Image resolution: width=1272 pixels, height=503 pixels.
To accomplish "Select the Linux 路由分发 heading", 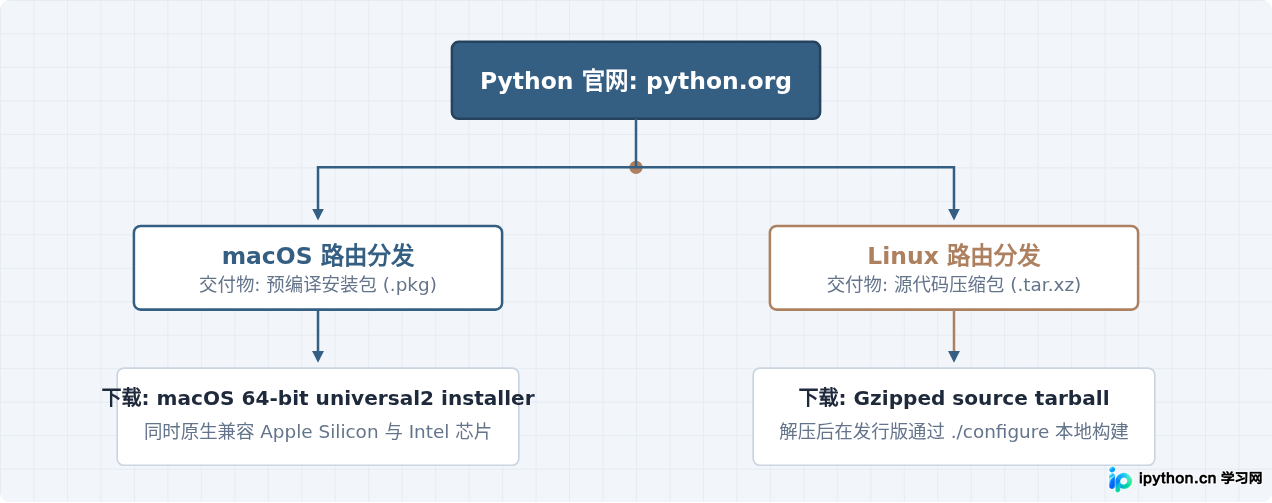I will (954, 256).
